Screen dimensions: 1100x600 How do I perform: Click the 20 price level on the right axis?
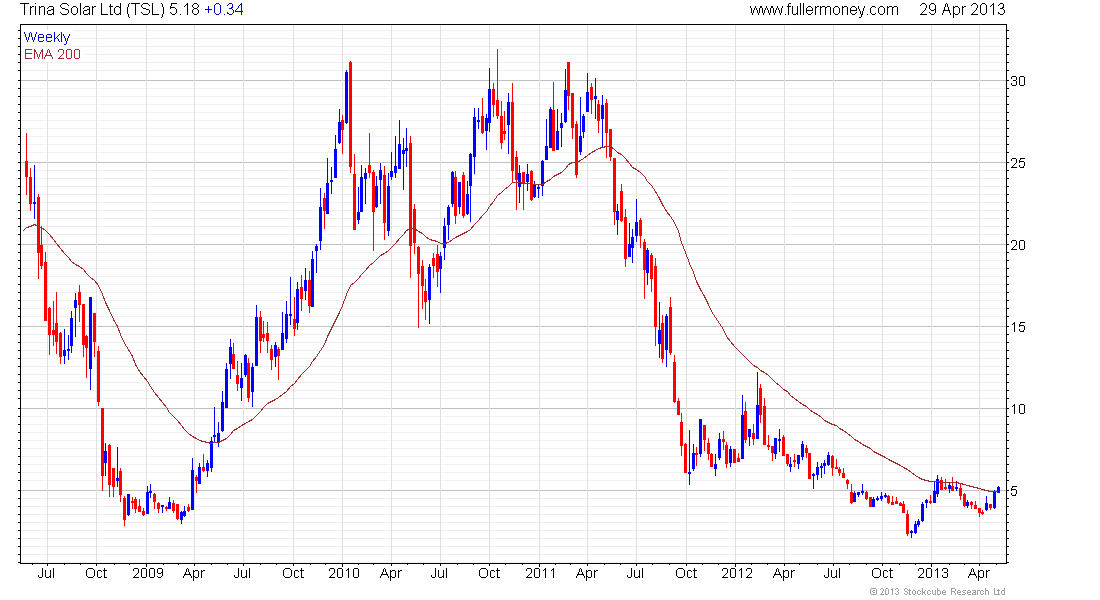(1018, 246)
